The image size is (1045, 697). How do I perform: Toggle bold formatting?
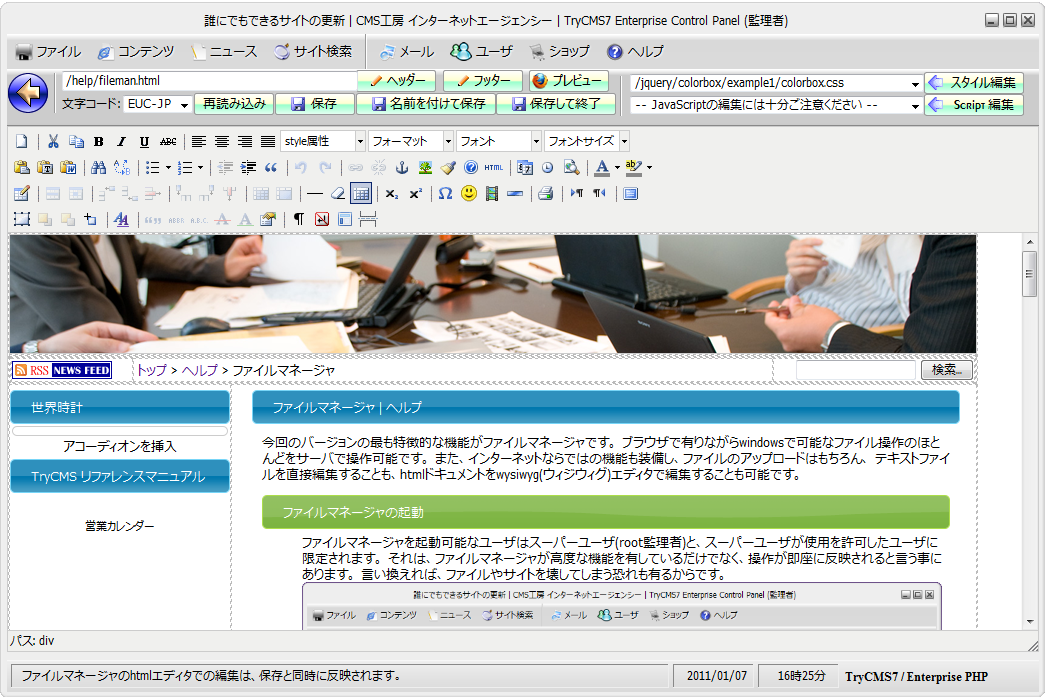pos(99,142)
